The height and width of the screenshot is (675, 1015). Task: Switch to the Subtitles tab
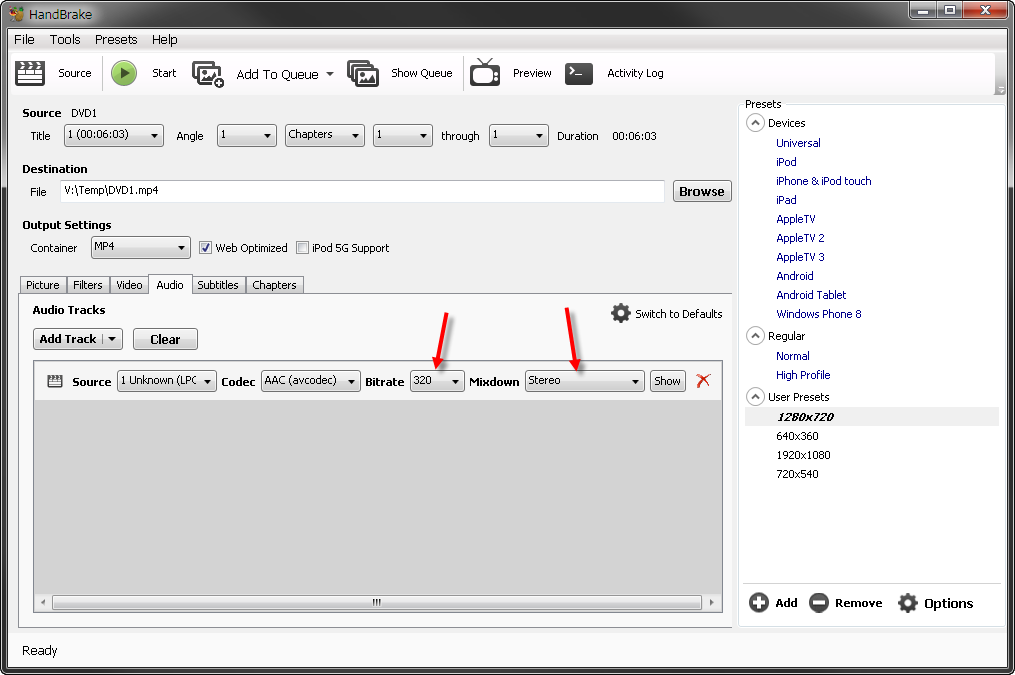[217, 285]
